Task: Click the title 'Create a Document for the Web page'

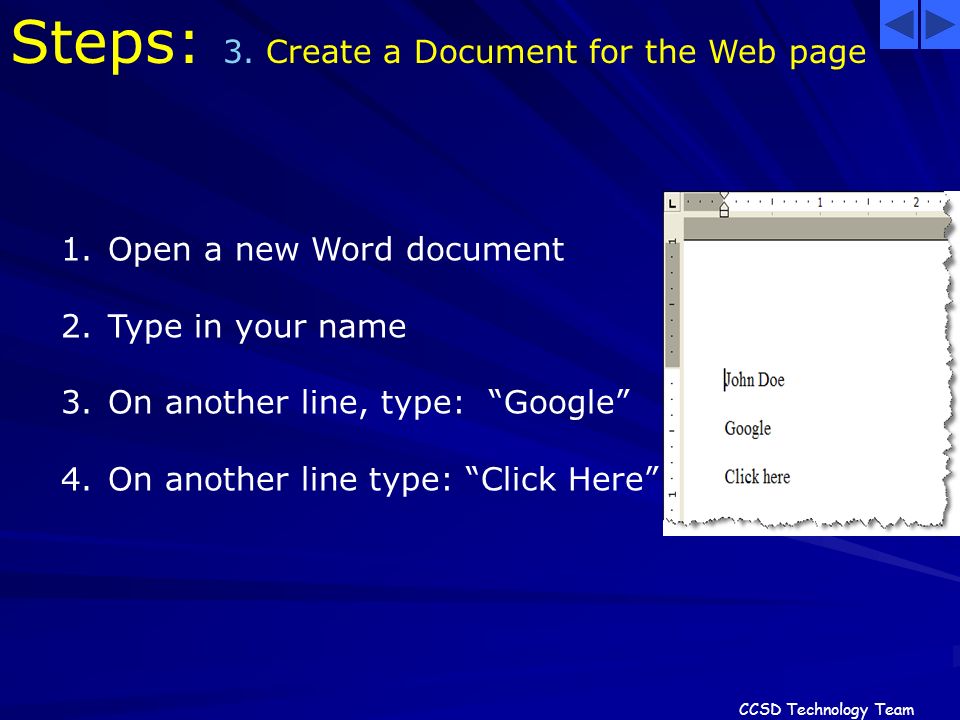Action: 566,51
